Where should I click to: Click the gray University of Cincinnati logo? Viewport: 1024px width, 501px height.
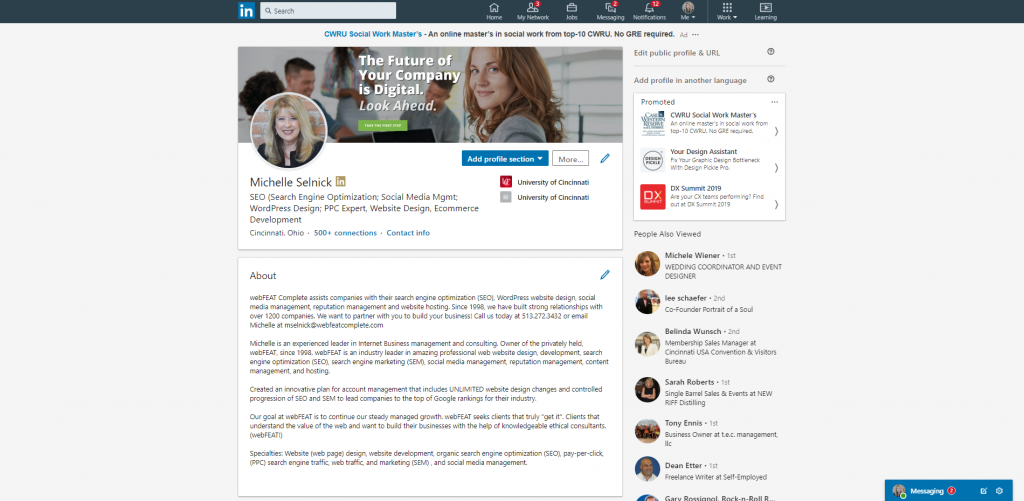pos(505,197)
